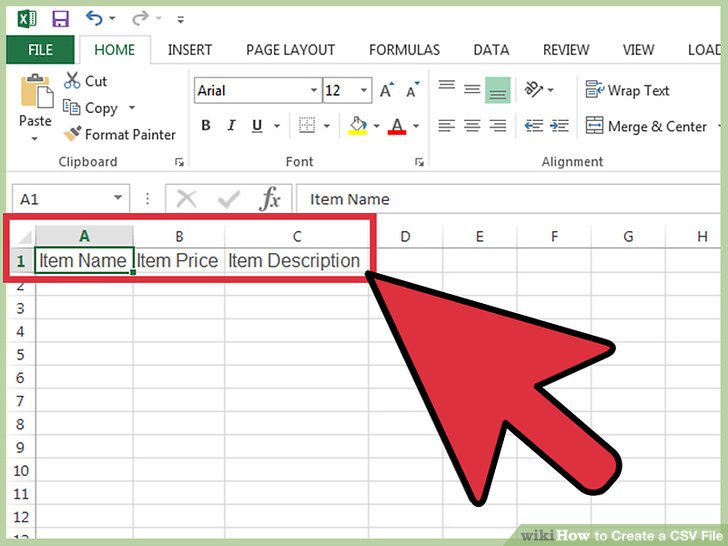Open the Clipboard pane launcher

179,162
